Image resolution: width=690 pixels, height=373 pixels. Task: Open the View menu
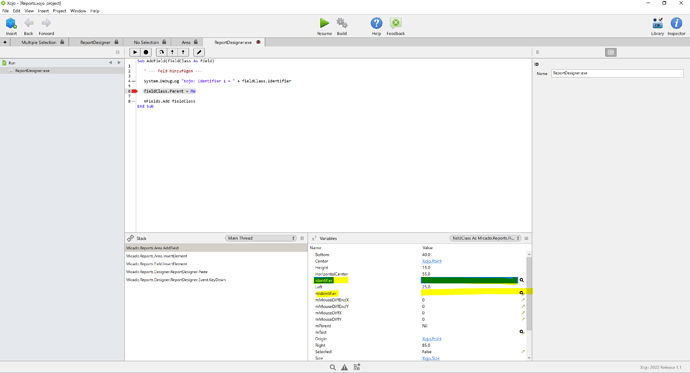click(29, 11)
